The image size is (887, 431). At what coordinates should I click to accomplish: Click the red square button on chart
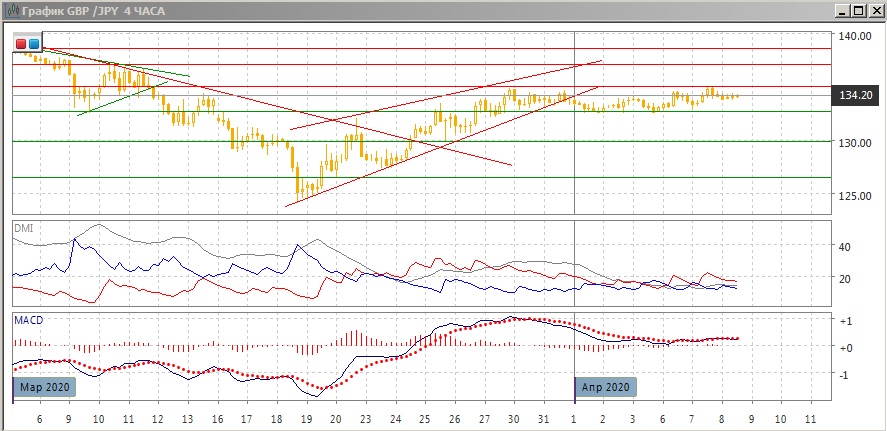[22, 44]
